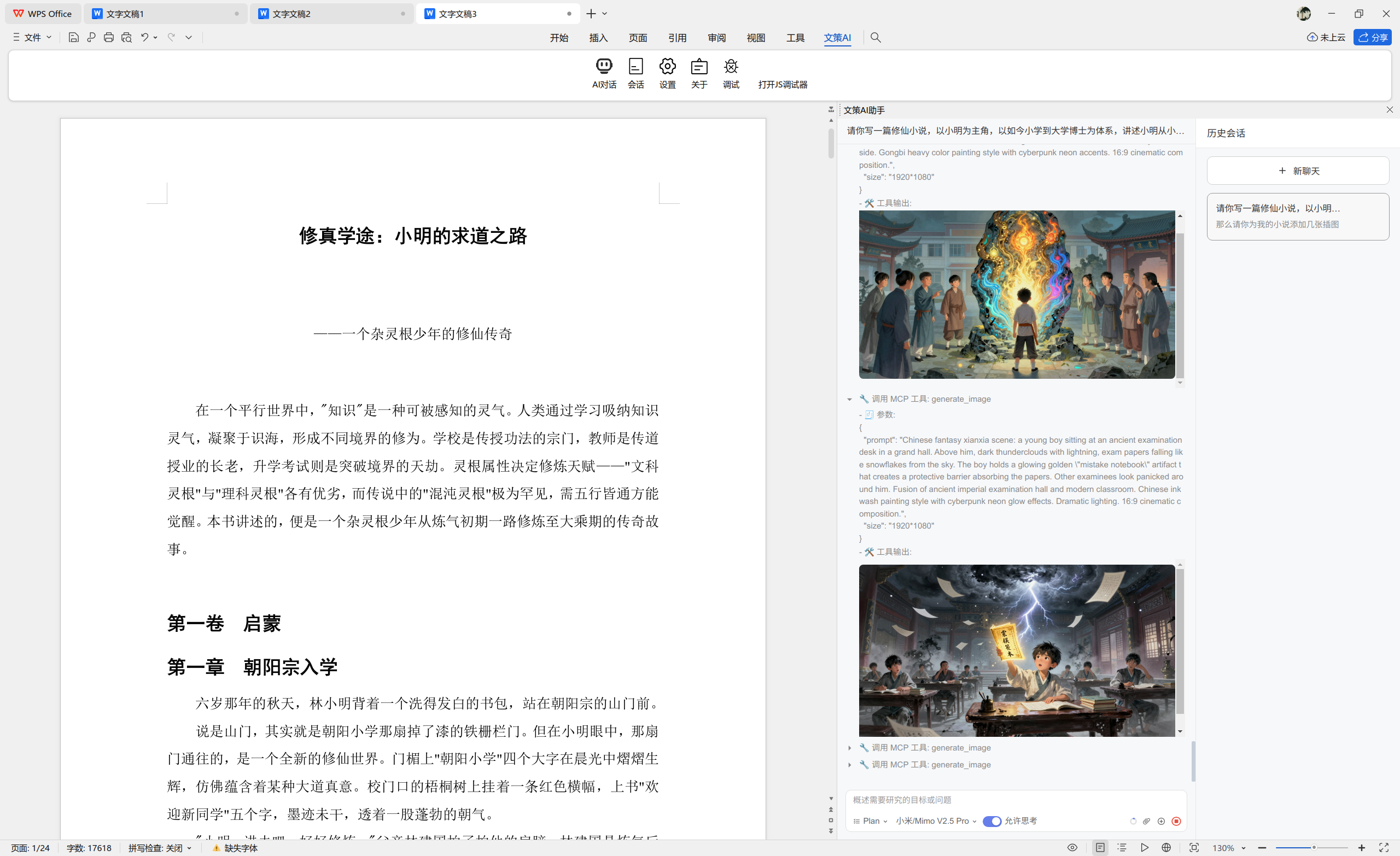Image resolution: width=1400 pixels, height=856 pixels.
Task: Open the 小米/Mimo V2.5 Pro model dropdown
Action: (936, 821)
